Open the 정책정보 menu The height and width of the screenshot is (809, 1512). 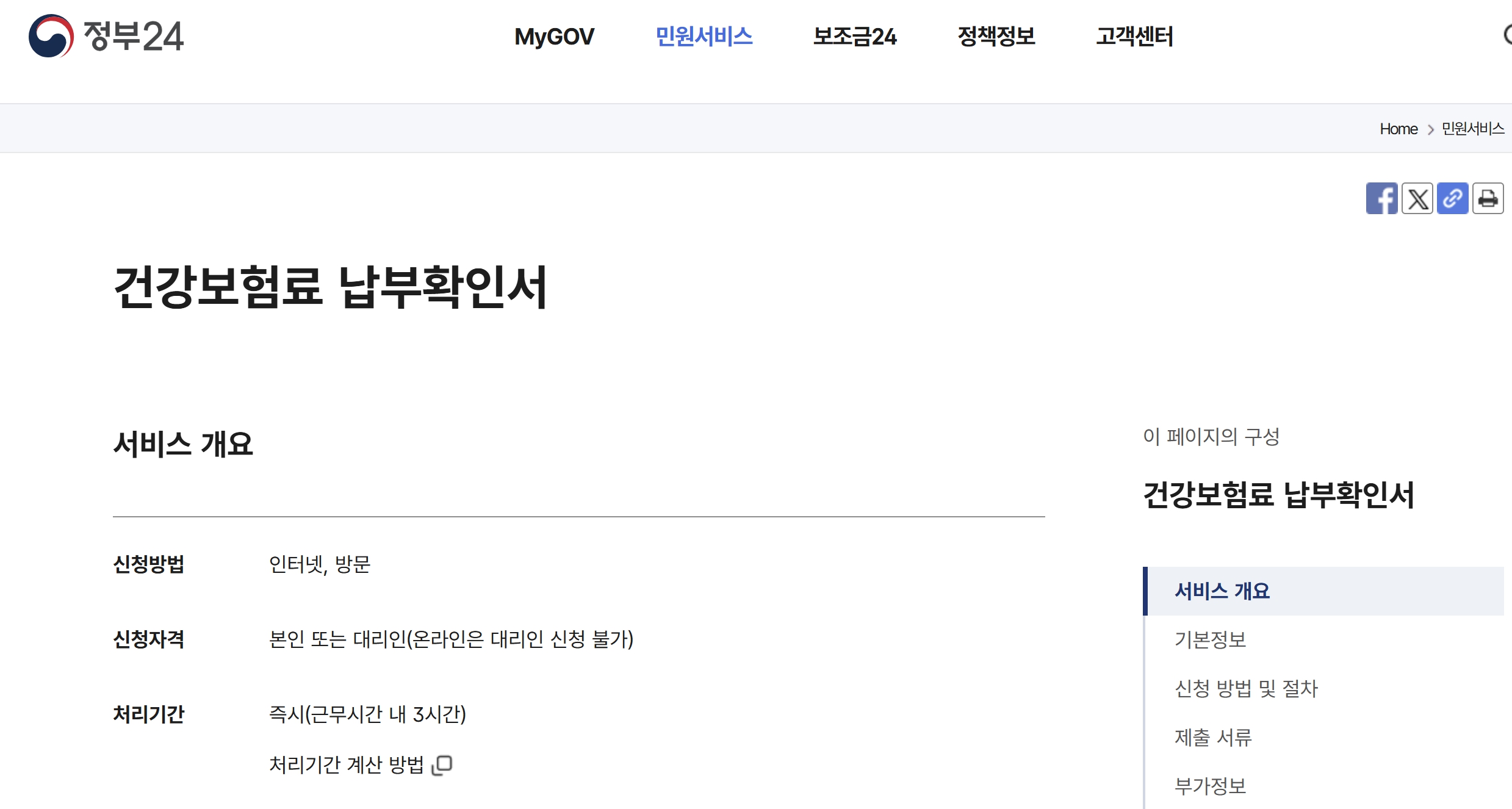coord(996,37)
